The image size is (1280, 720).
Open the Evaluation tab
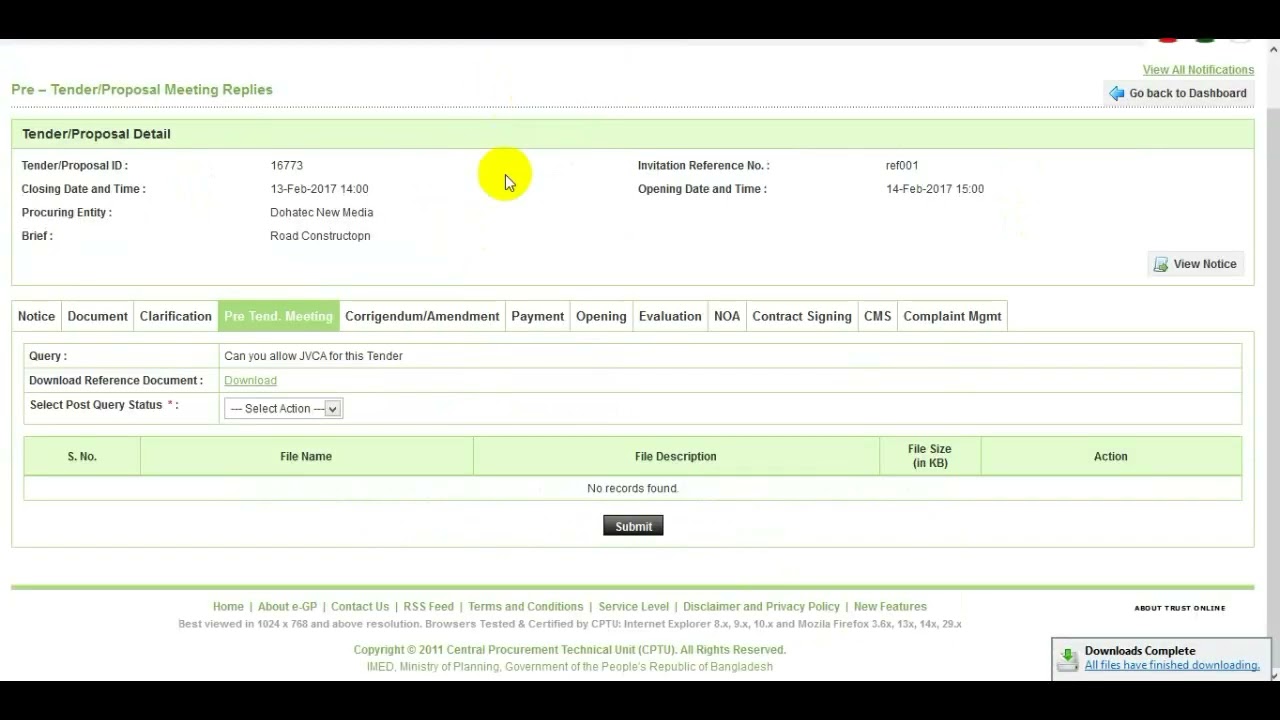pos(670,316)
